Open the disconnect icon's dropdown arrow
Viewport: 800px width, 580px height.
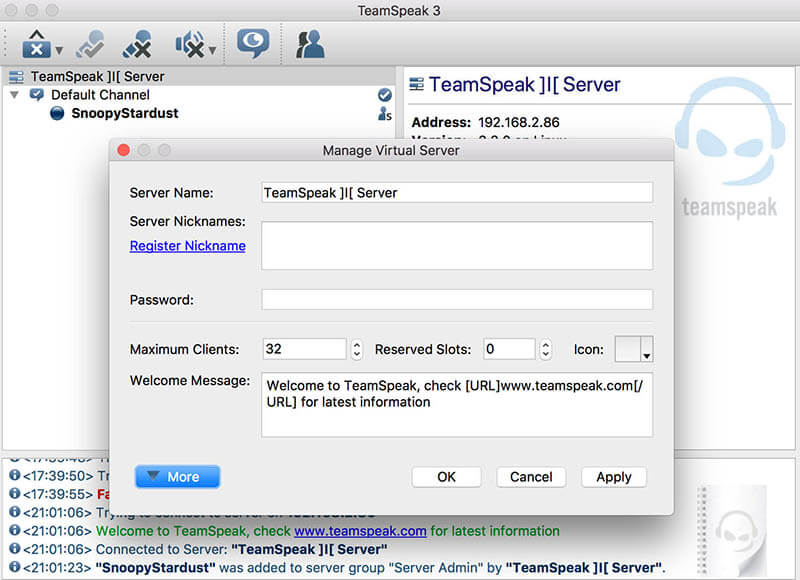coord(59,50)
